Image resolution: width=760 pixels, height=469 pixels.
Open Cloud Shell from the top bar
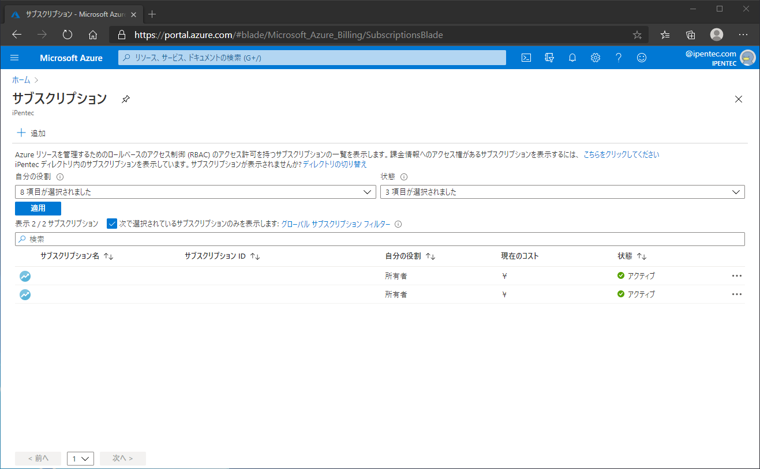526,58
